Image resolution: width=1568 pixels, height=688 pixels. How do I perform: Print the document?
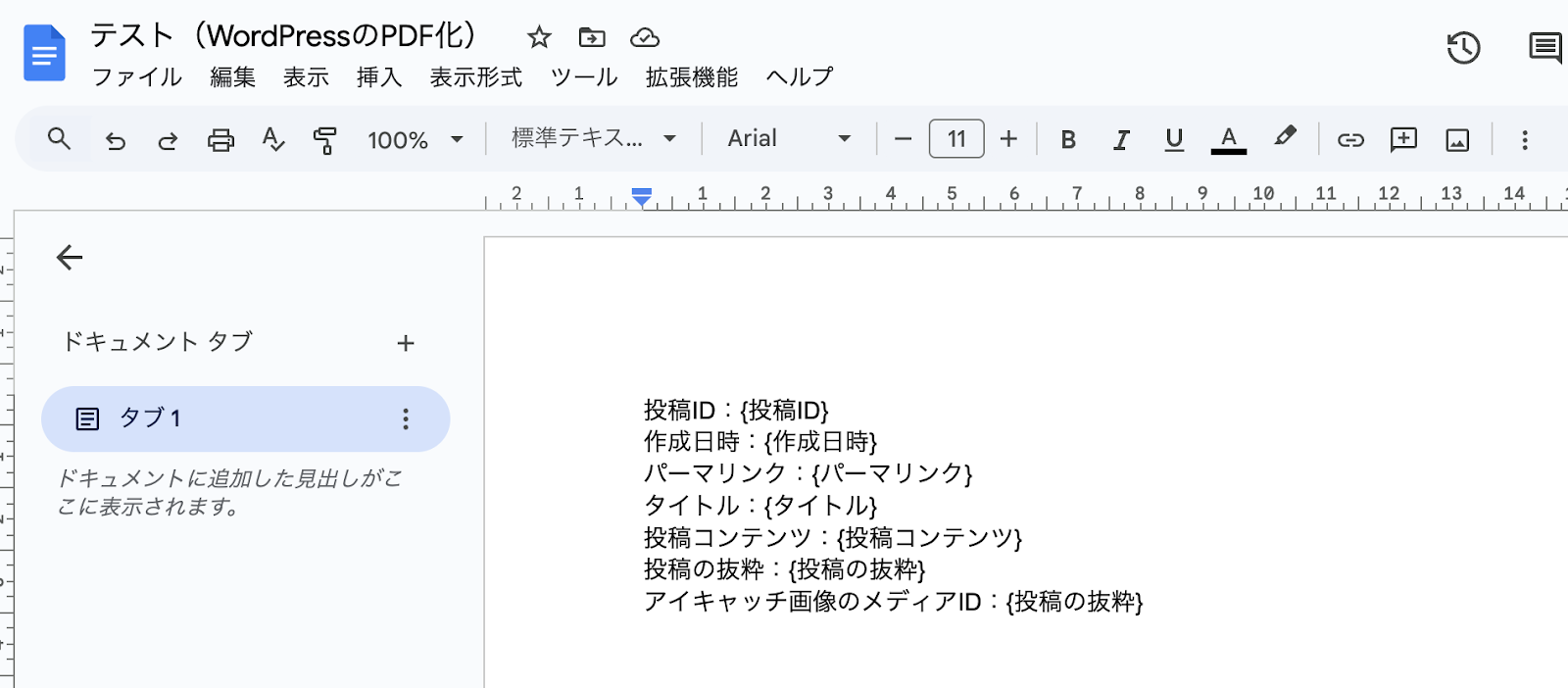pyautogui.click(x=220, y=140)
